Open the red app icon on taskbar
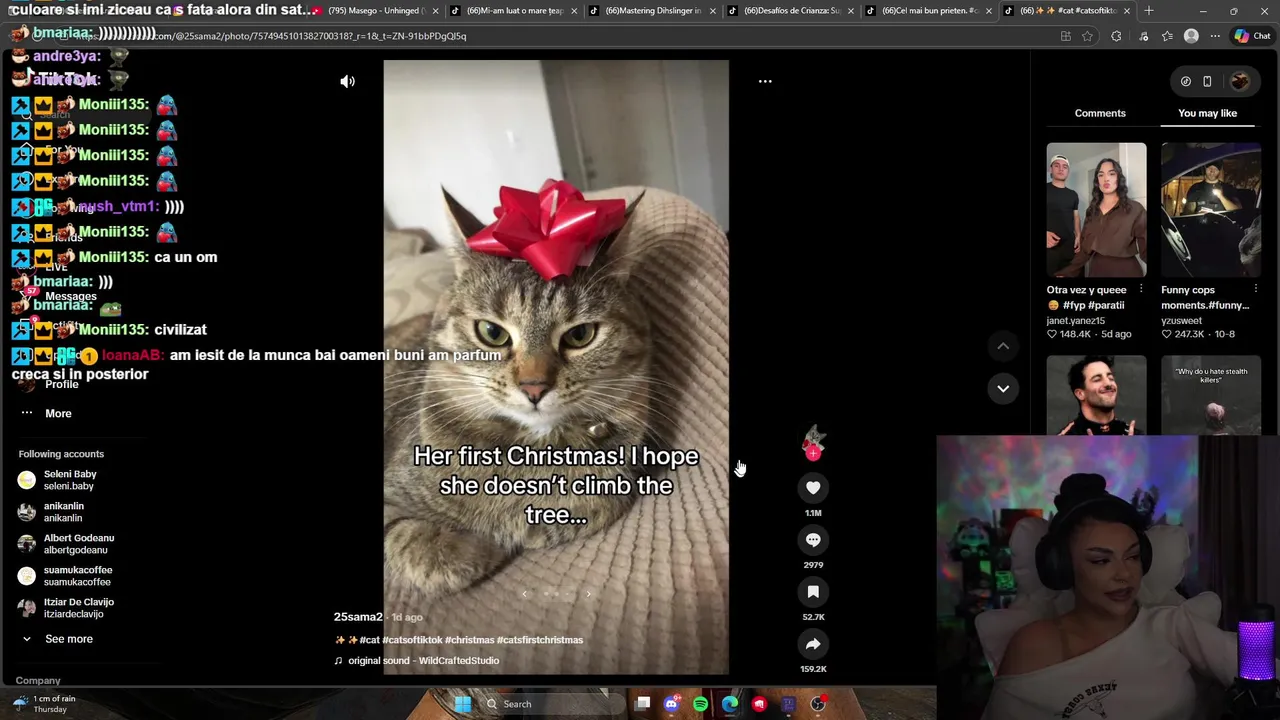Image resolution: width=1280 pixels, height=720 pixels. [759, 704]
